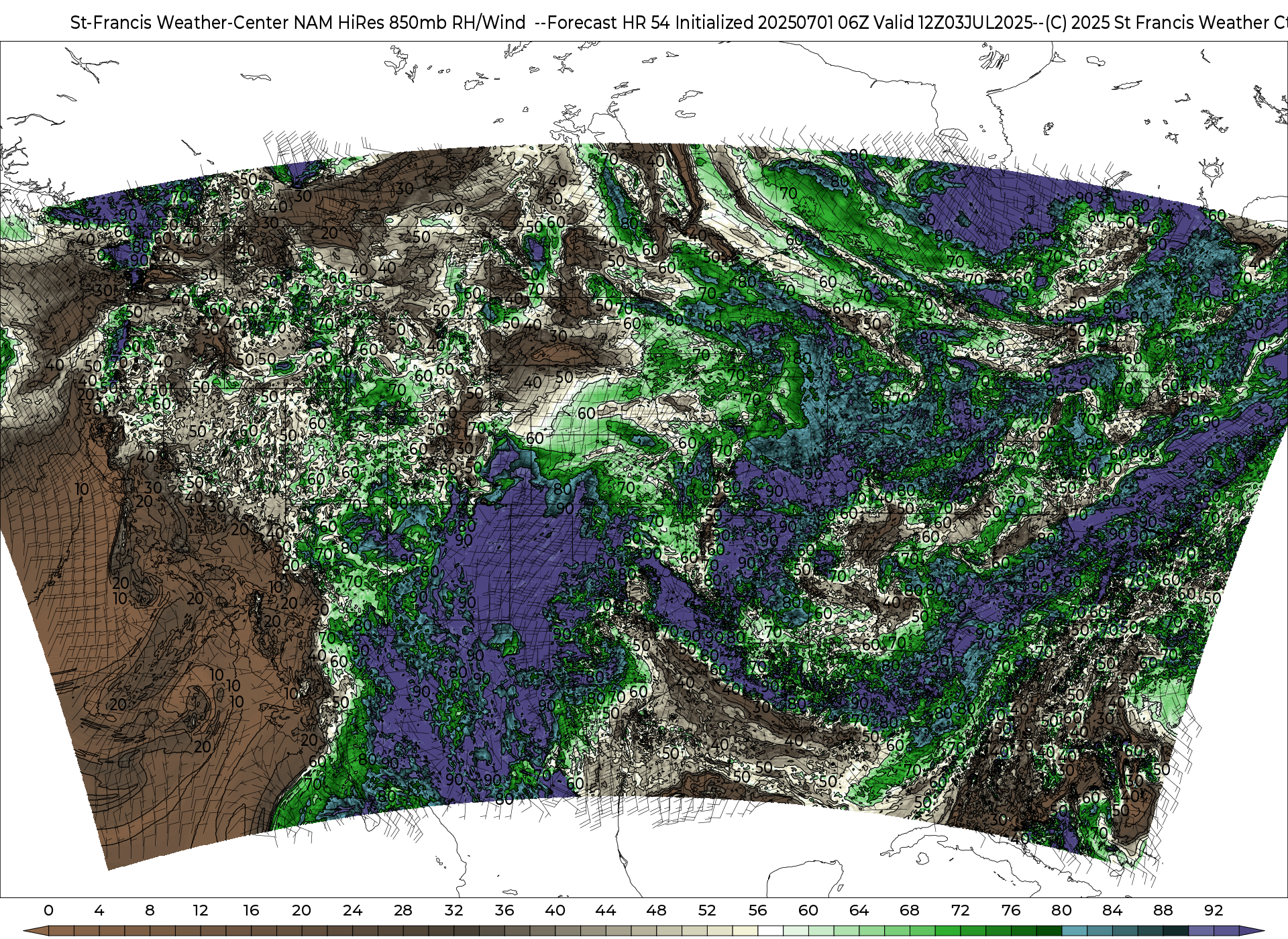
Task: Click the colorbar scale label "84"
Action: 1112,910
